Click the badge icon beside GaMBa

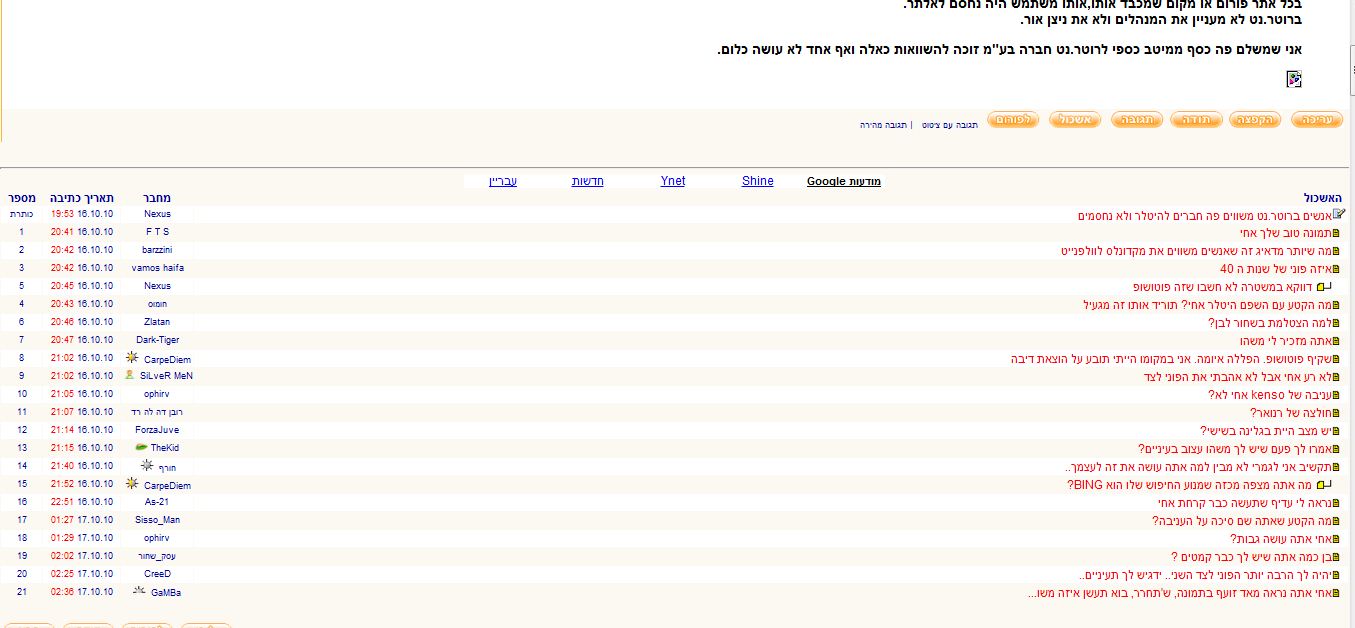[x=139, y=591]
